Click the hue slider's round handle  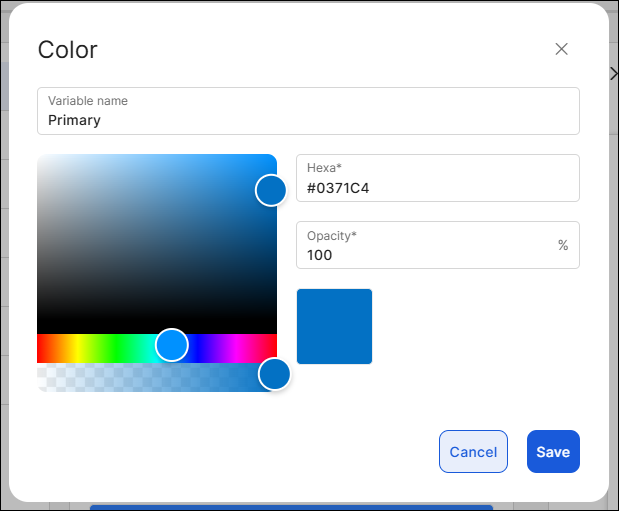click(172, 345)
